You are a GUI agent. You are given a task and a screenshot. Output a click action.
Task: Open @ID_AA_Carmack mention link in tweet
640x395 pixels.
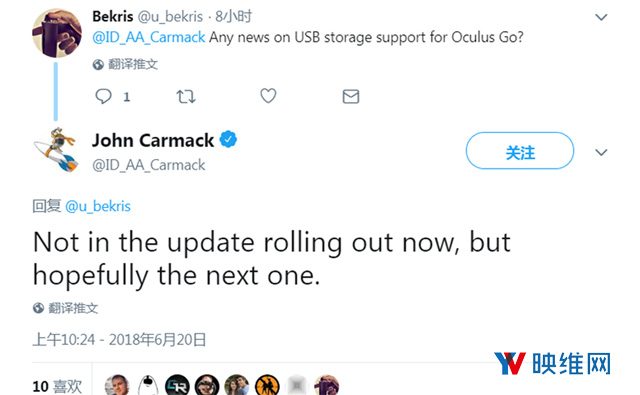click(149, 38)
